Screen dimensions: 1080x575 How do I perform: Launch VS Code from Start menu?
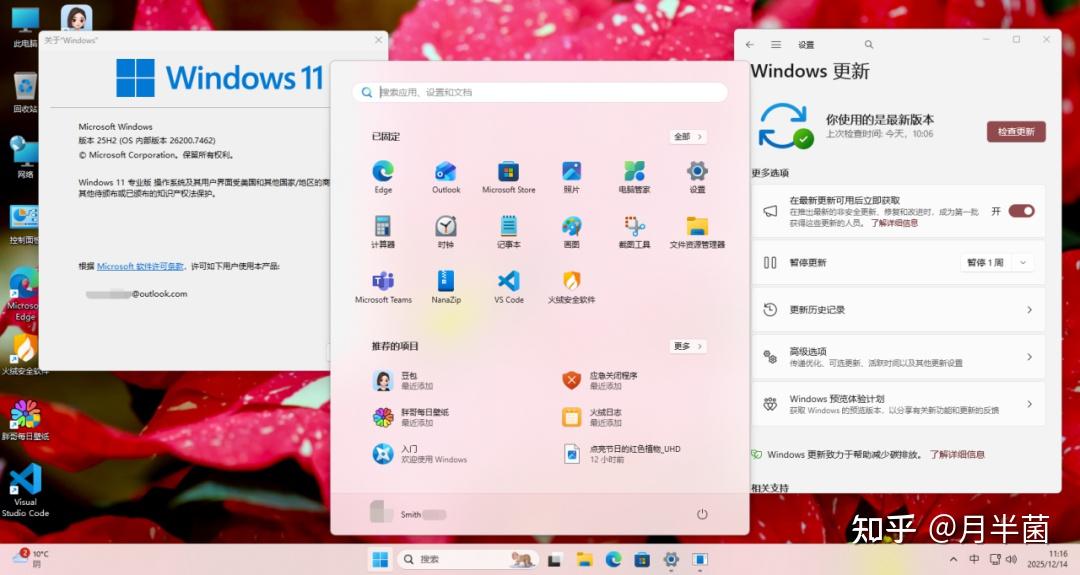pos(508,286)
